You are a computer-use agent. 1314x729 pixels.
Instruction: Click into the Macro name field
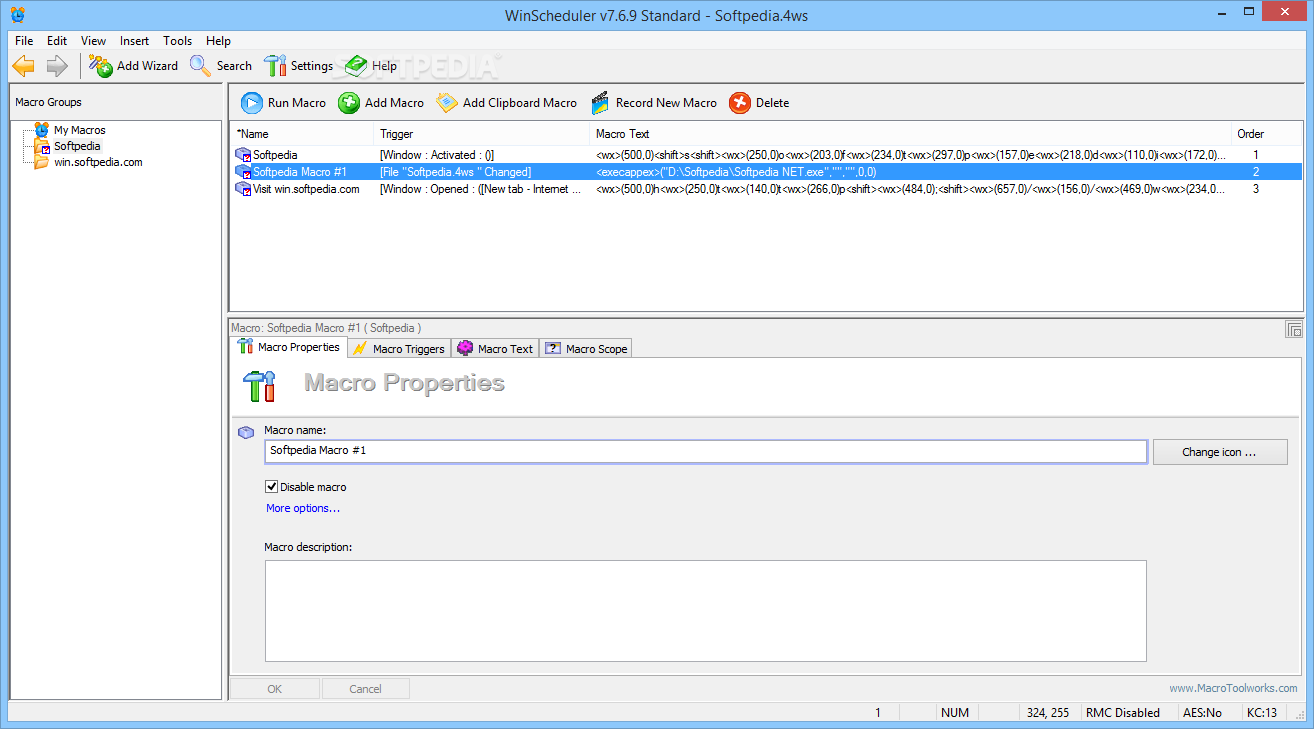706,451
